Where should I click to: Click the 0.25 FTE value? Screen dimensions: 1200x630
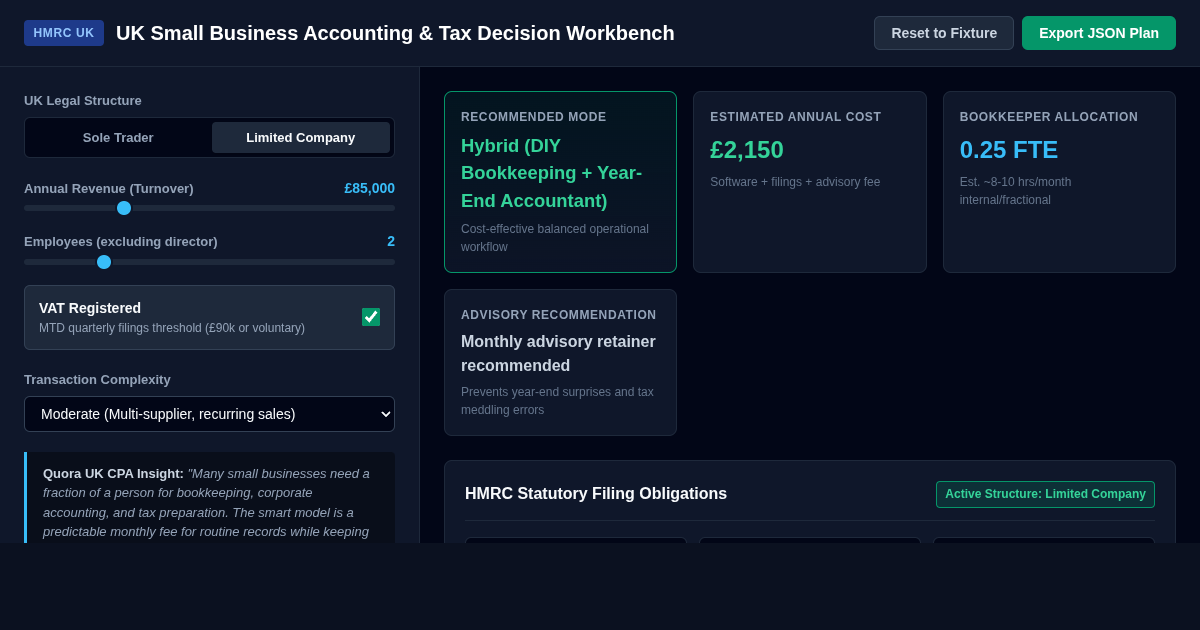pos(1009,150)
